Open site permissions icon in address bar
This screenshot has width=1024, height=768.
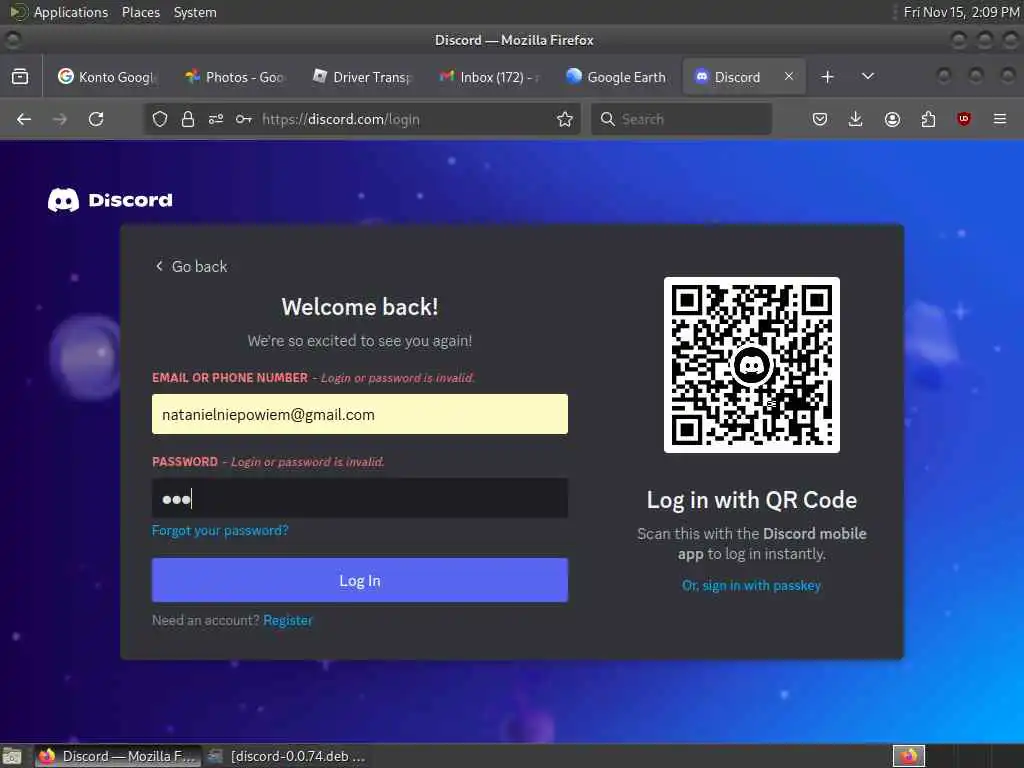pos(216,119)
